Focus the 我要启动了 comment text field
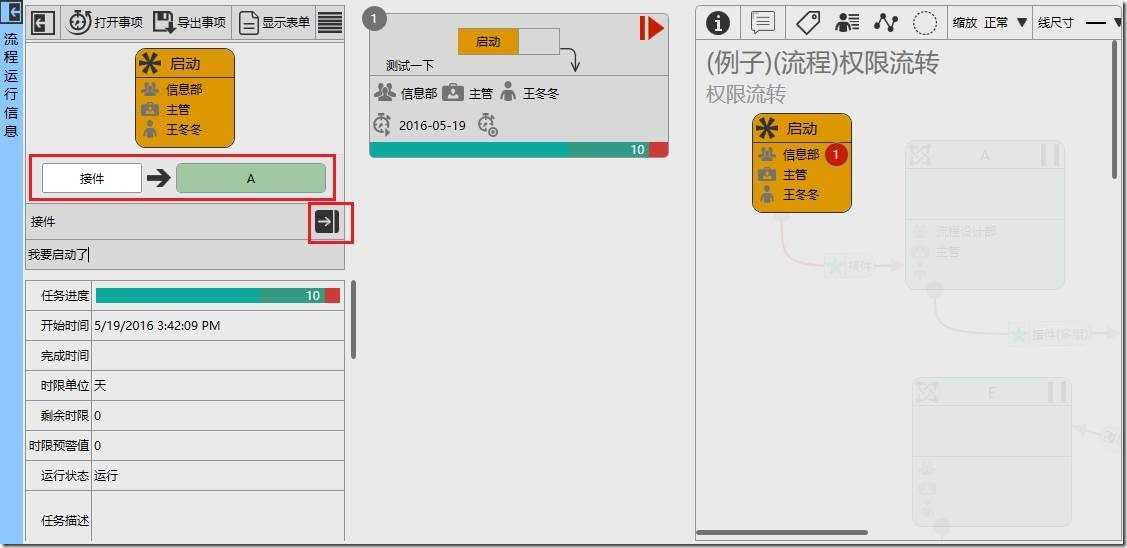This screenshot has width=1127, height=548. point(185,254)
